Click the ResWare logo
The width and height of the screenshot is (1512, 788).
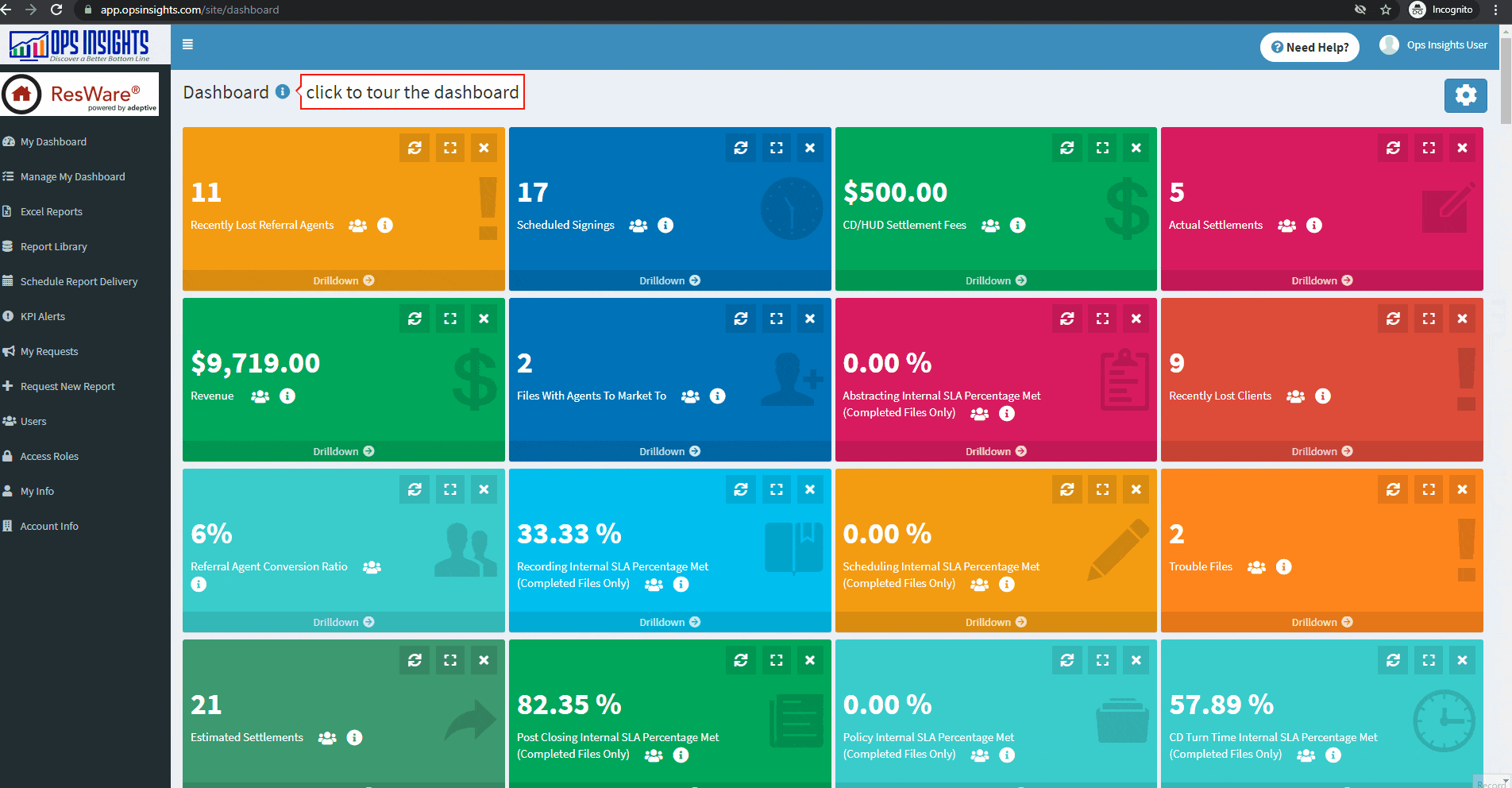(x=79, y=93)
